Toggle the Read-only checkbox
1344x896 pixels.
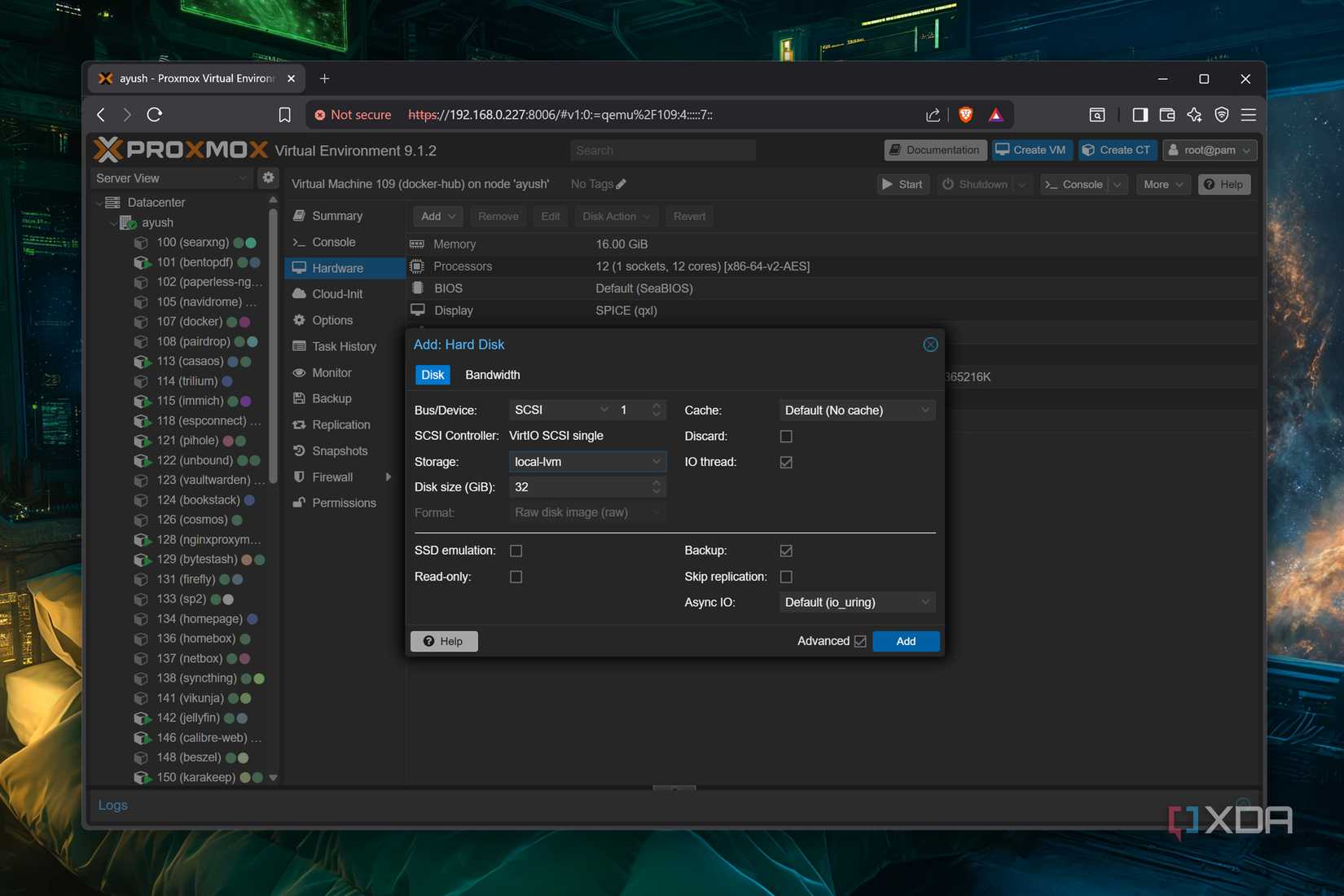click(x=516, y=577)
